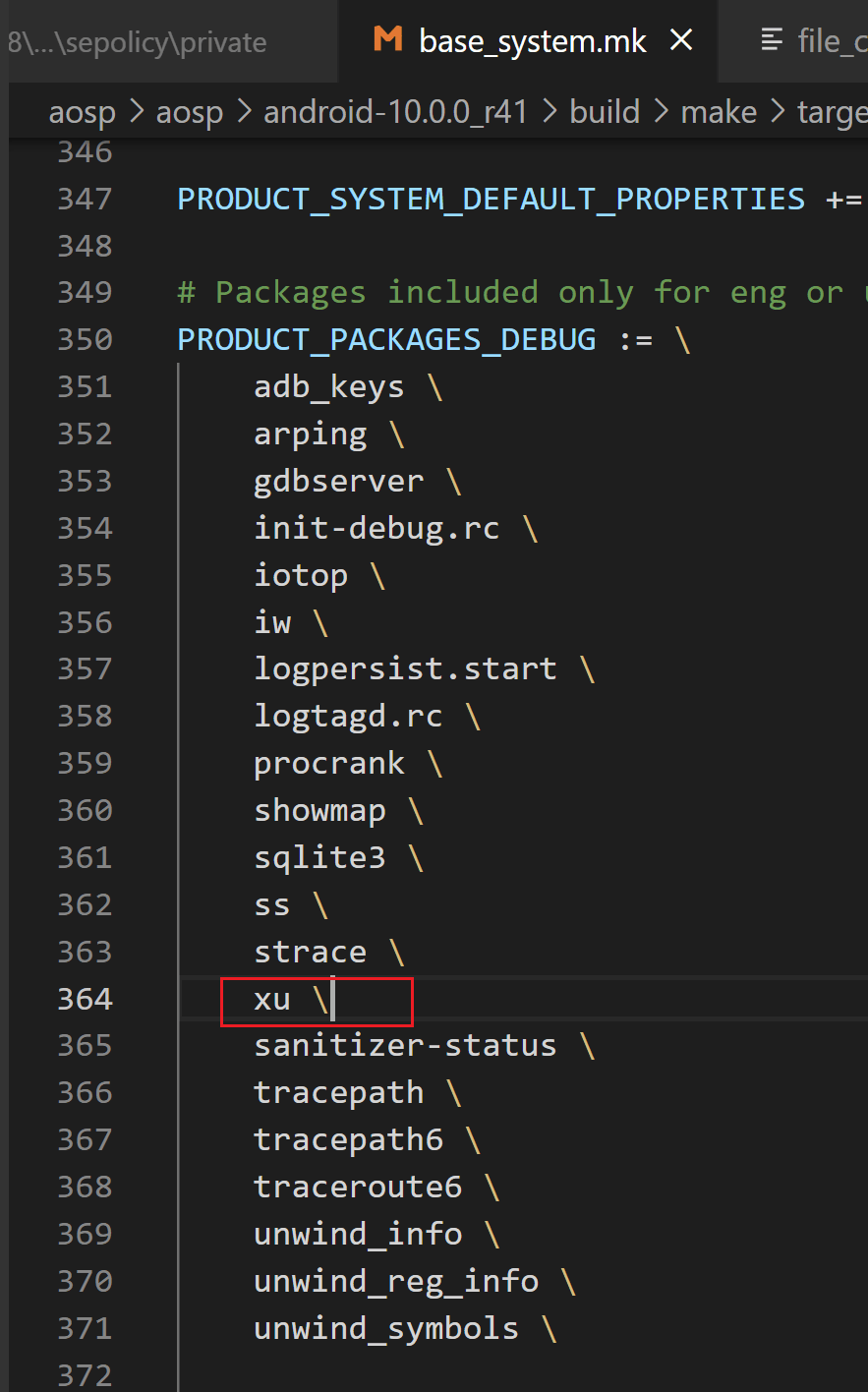The image size is (868, 1392).
Task: Click line number 350 in gutter
Action: [86, 339]
